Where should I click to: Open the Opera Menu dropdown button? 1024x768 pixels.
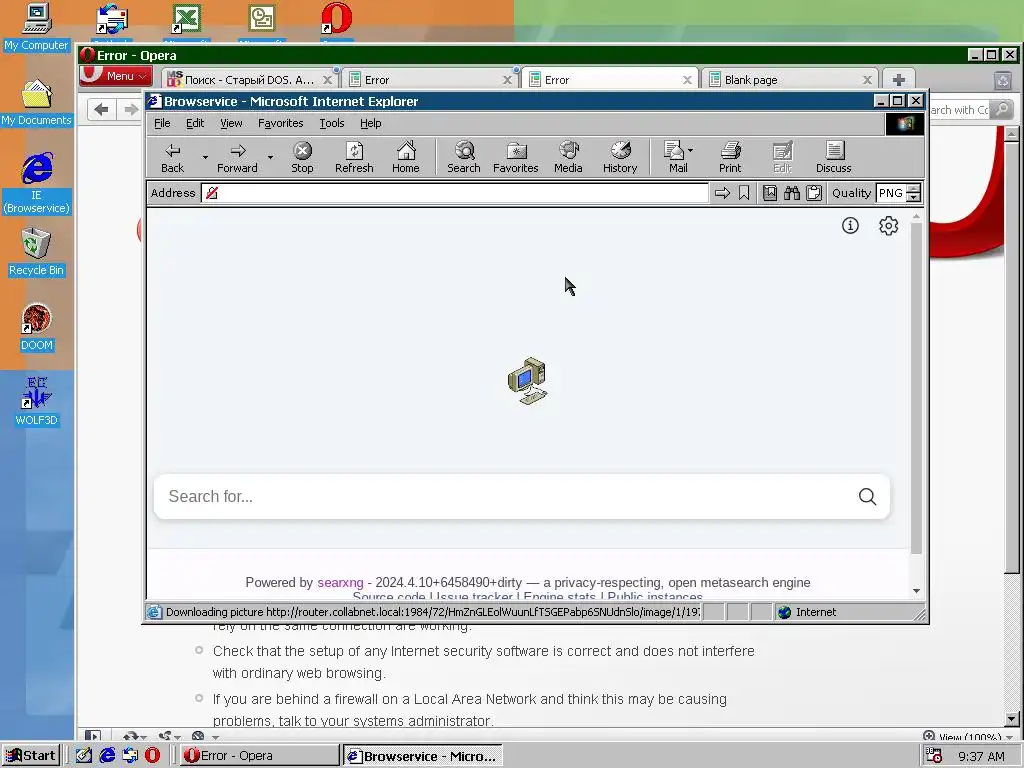[x=116, y=76]
